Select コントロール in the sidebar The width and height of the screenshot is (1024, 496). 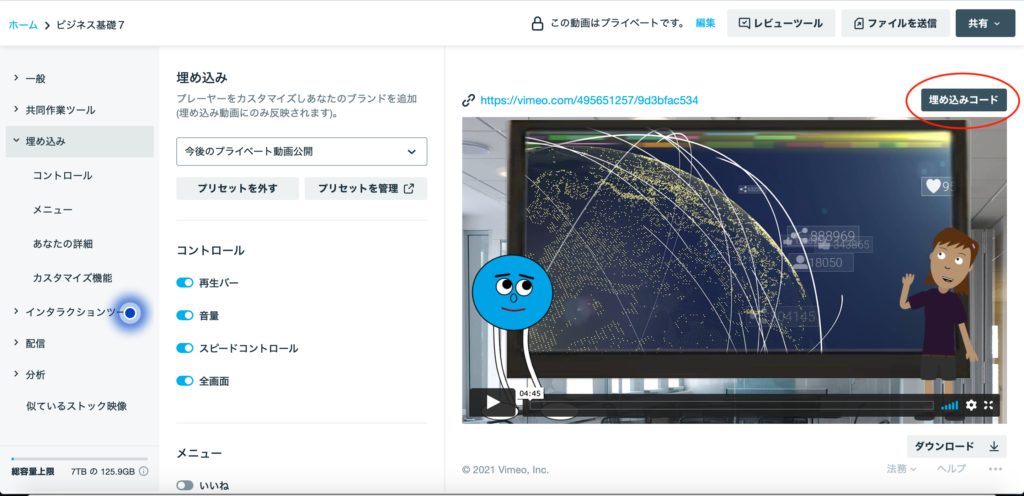62,175
